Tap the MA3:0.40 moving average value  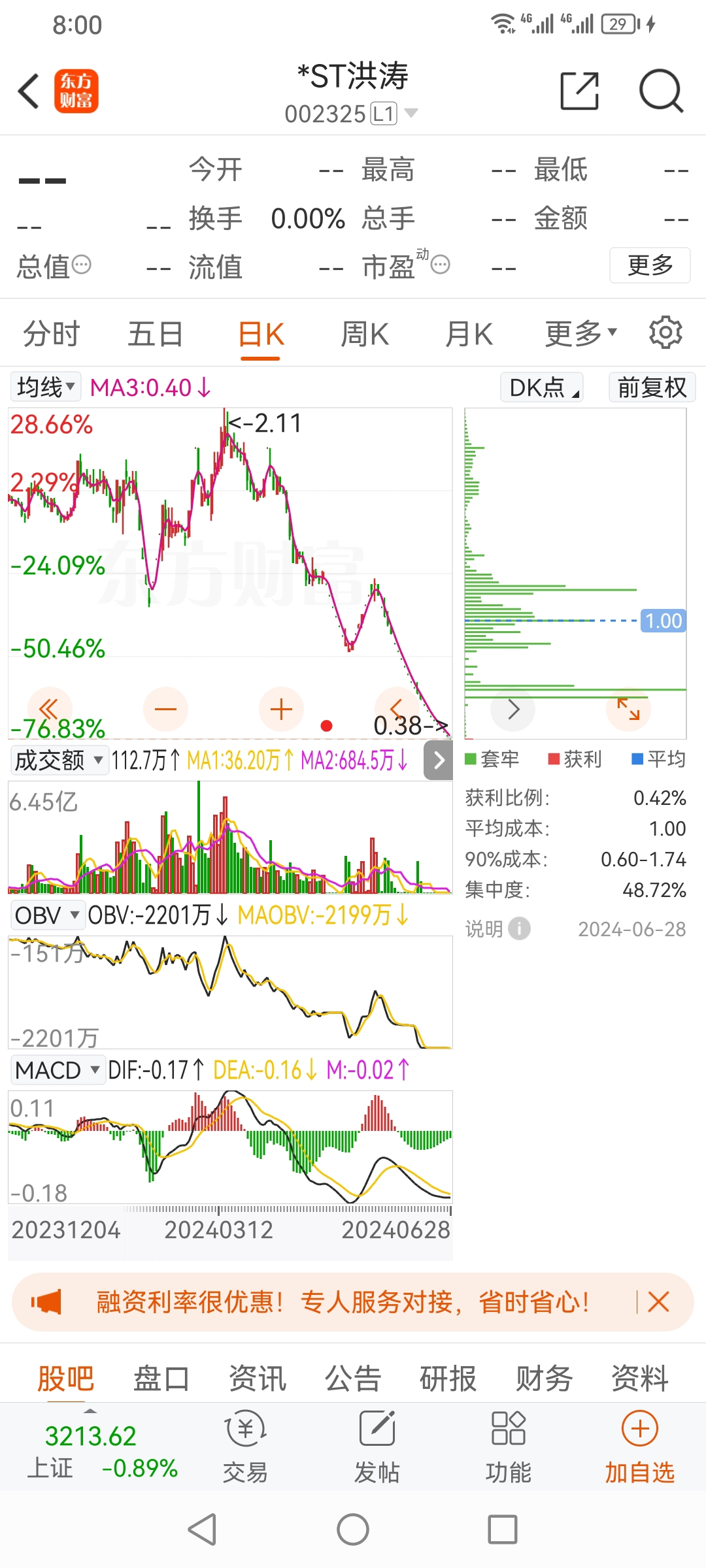(150, 387)
